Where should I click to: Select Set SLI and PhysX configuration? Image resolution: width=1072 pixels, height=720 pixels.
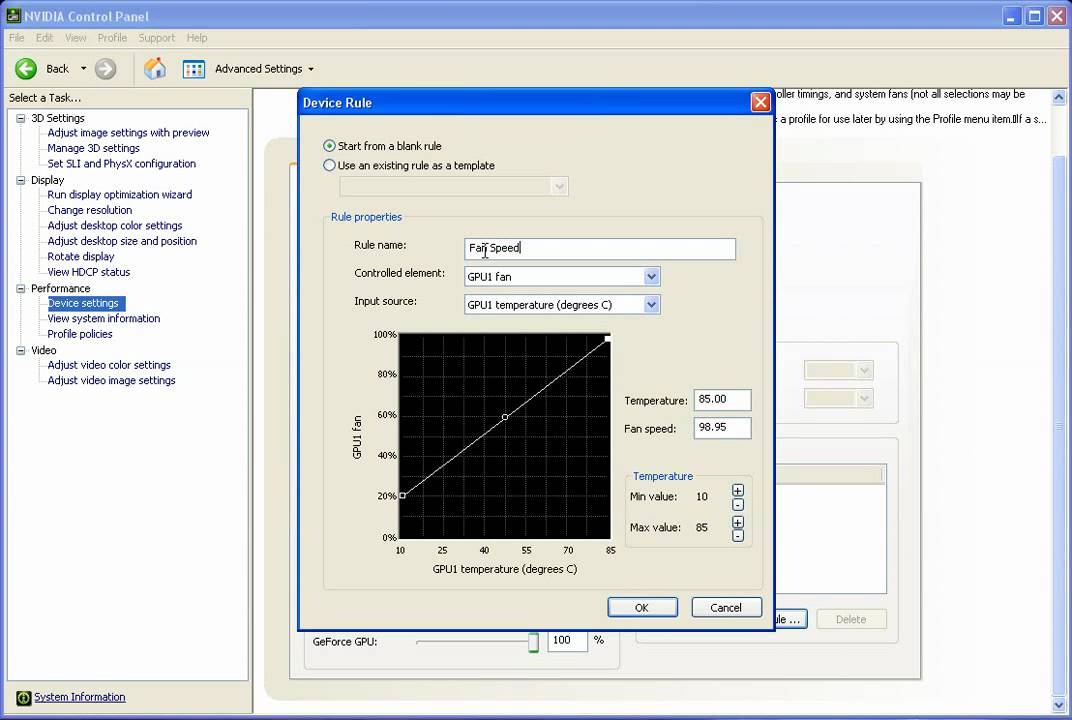(122, 163)
